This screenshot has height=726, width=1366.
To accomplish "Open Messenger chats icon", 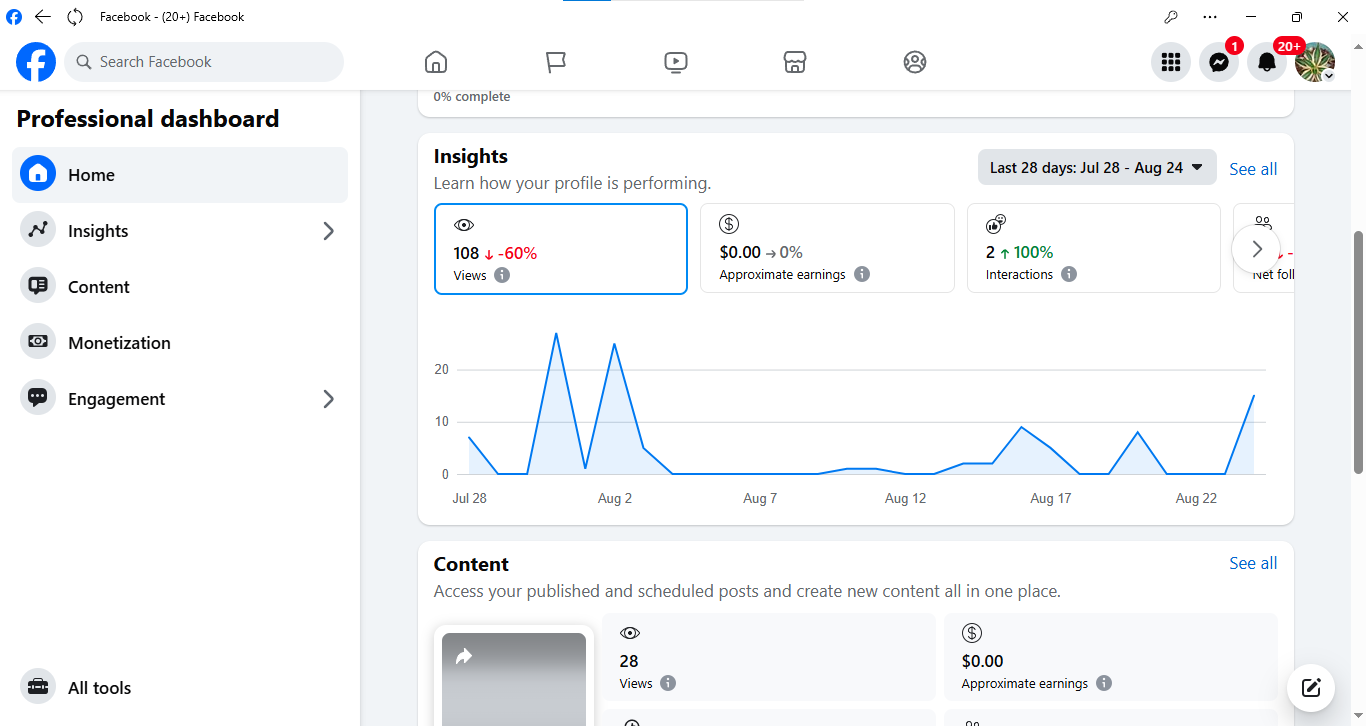I will [1219, 62].
